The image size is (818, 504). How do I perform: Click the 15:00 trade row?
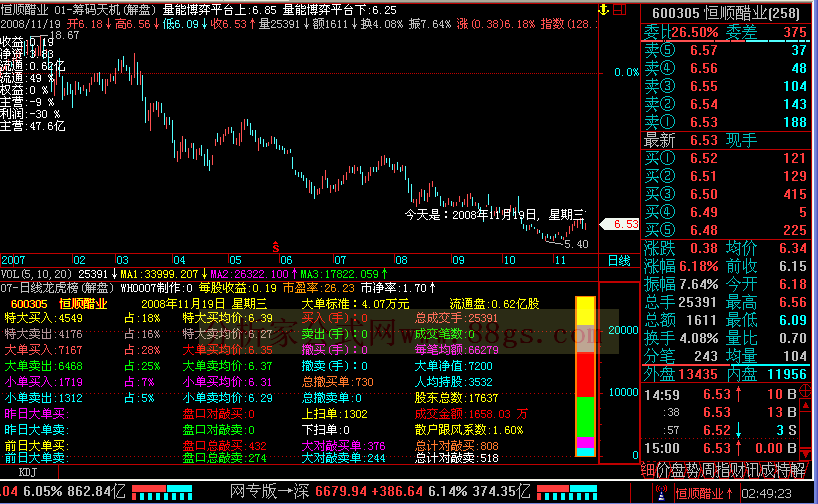pyautogui.click(x=720, y=449)
